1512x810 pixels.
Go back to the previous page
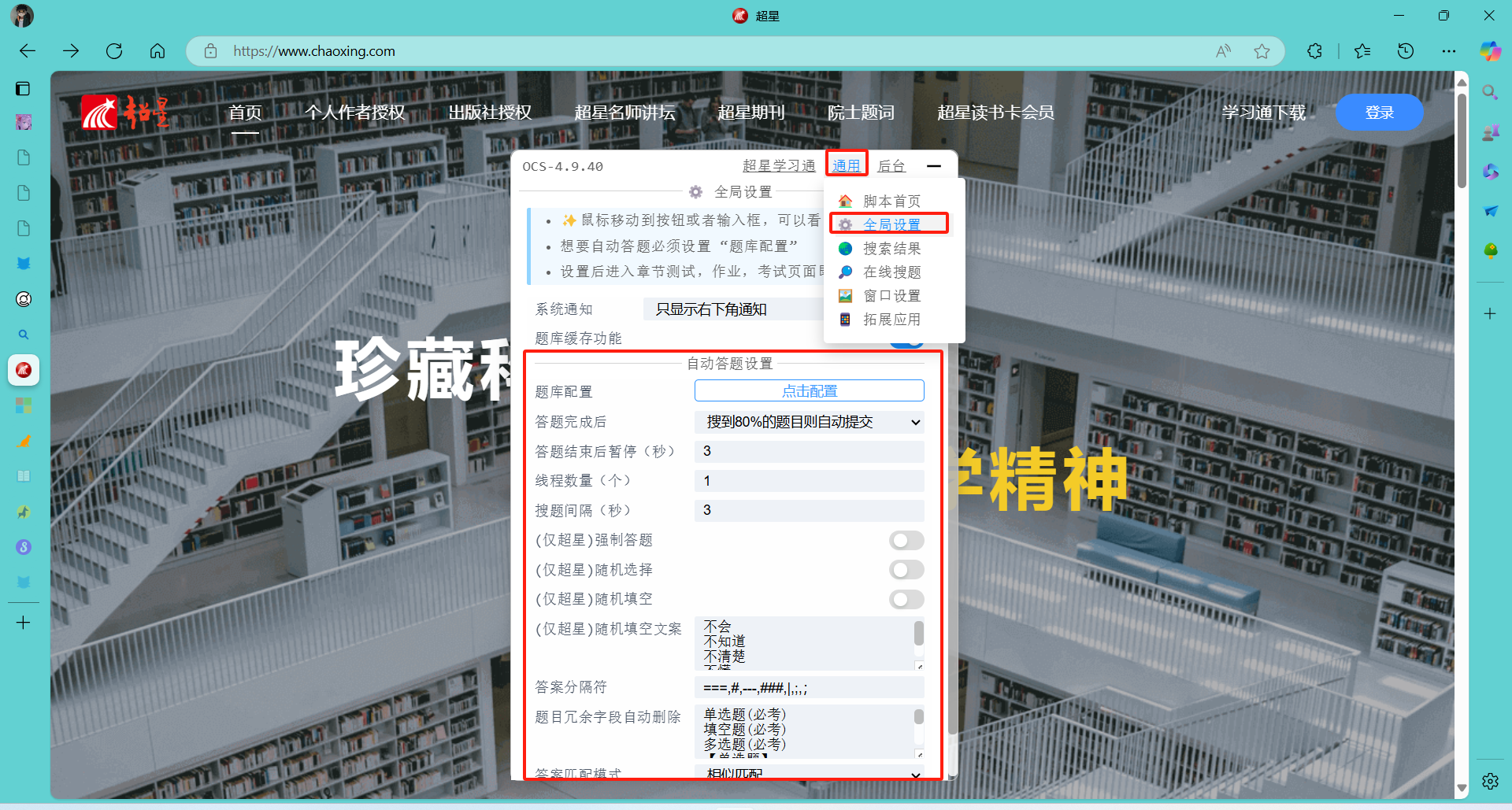coord(28,51)
